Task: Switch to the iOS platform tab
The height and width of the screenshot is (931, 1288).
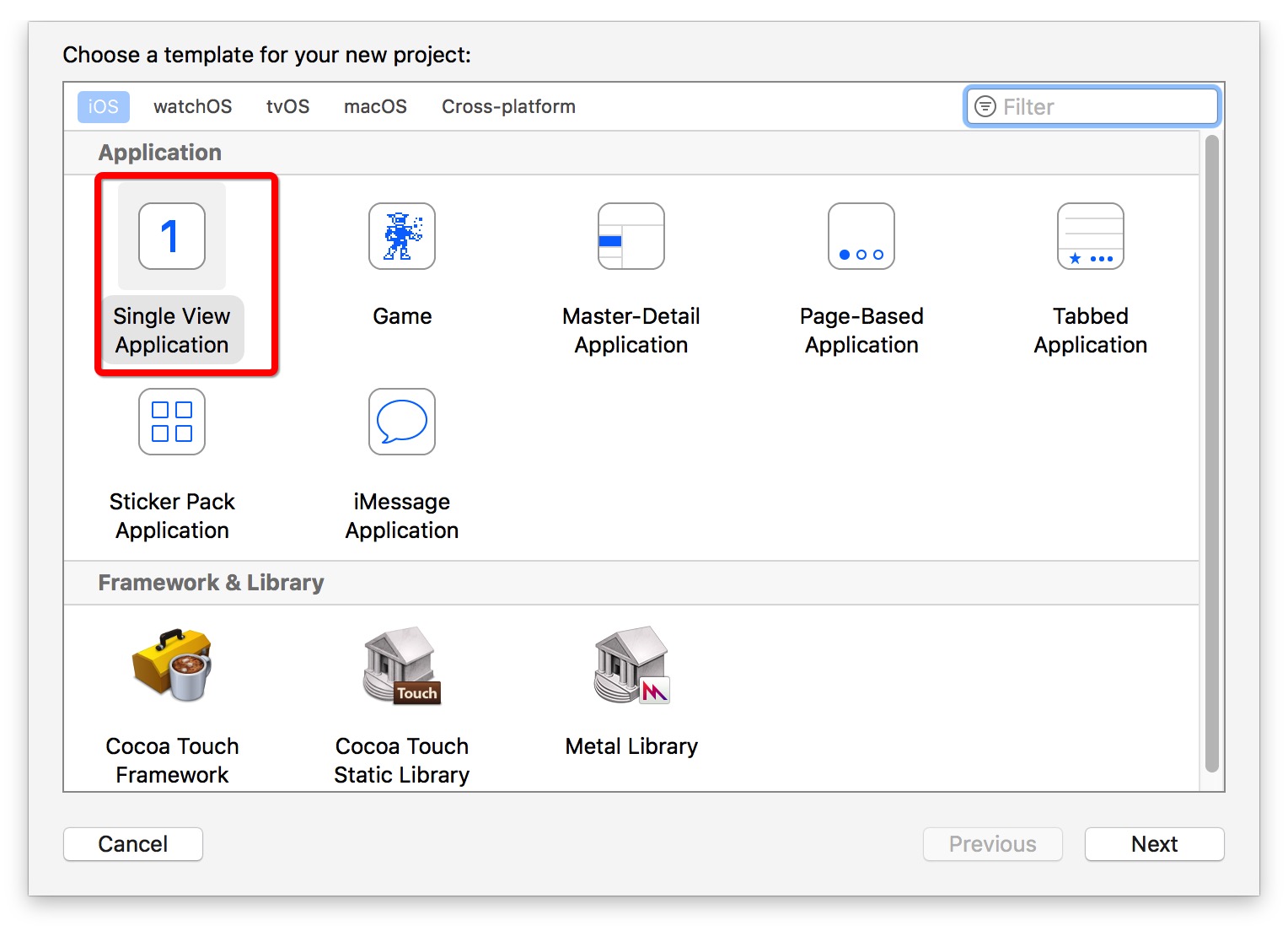Action: click(x=104, y=107)
